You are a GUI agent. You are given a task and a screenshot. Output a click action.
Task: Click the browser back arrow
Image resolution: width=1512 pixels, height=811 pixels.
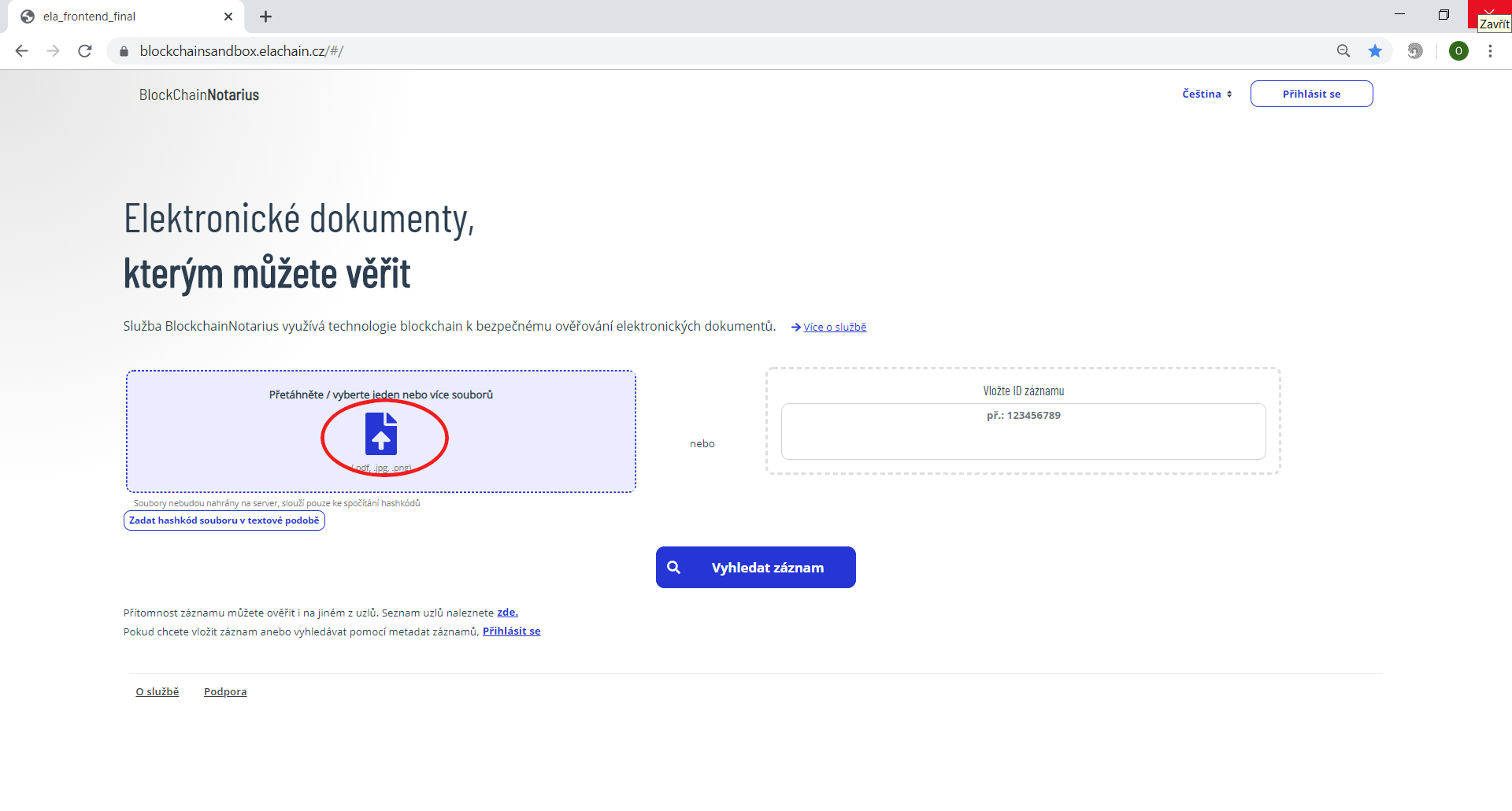[22, 51]
